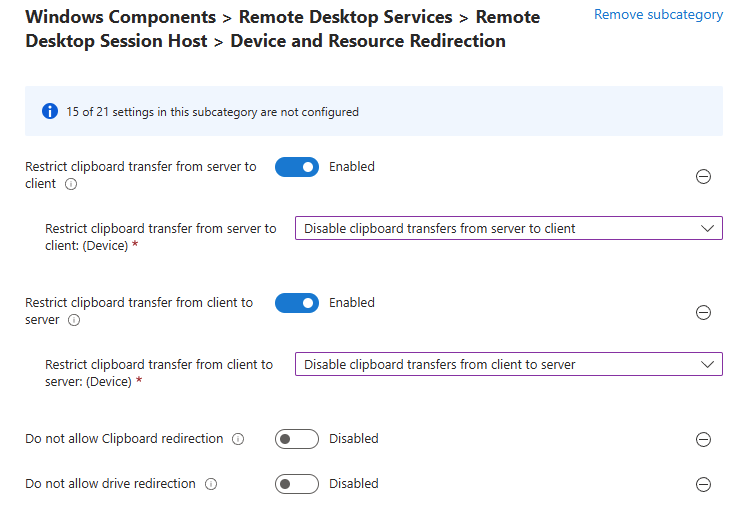Viewport: 729px width, 506px height.
Task: Remove the Do not allow Clipboard redirection setting
Action: tap(703, 439)
